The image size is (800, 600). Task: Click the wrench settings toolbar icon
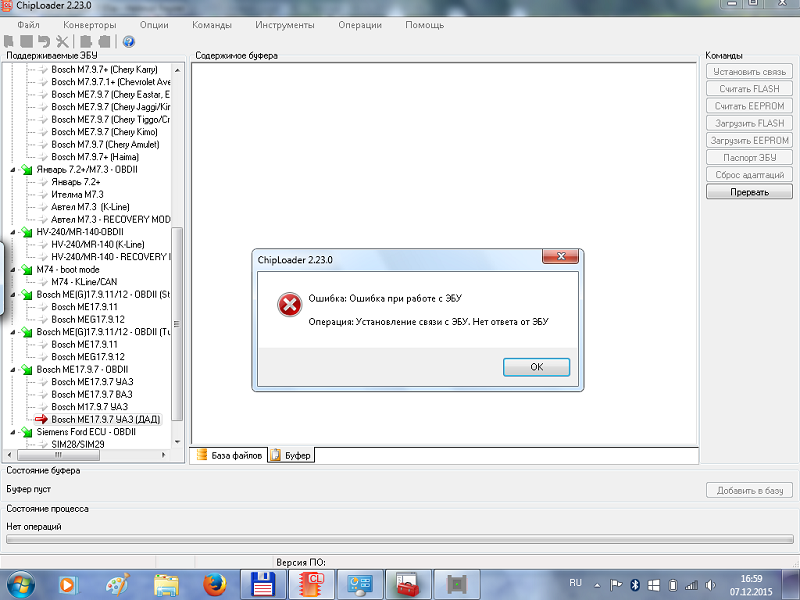pyautogui.click(x=62, y=41)
